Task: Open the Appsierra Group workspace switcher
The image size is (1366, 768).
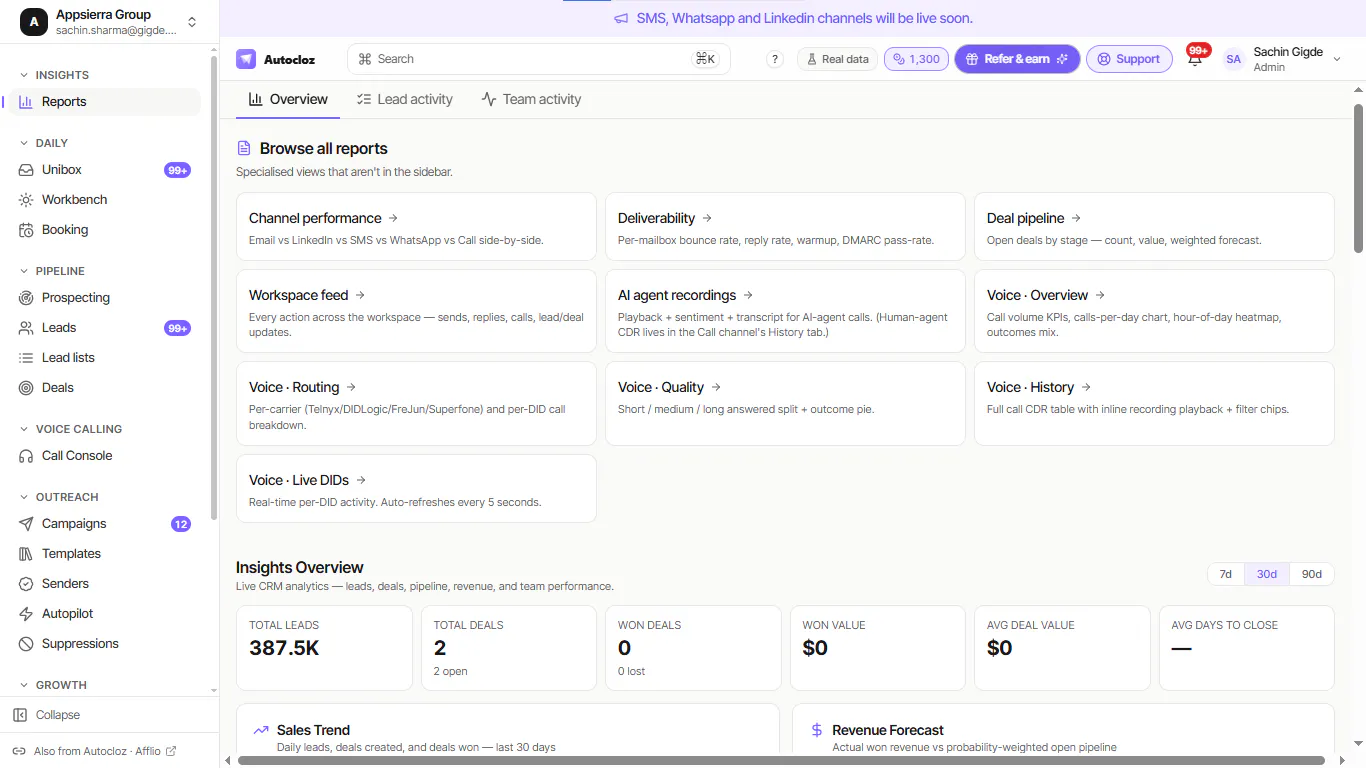Action: [x=192, y=22]
